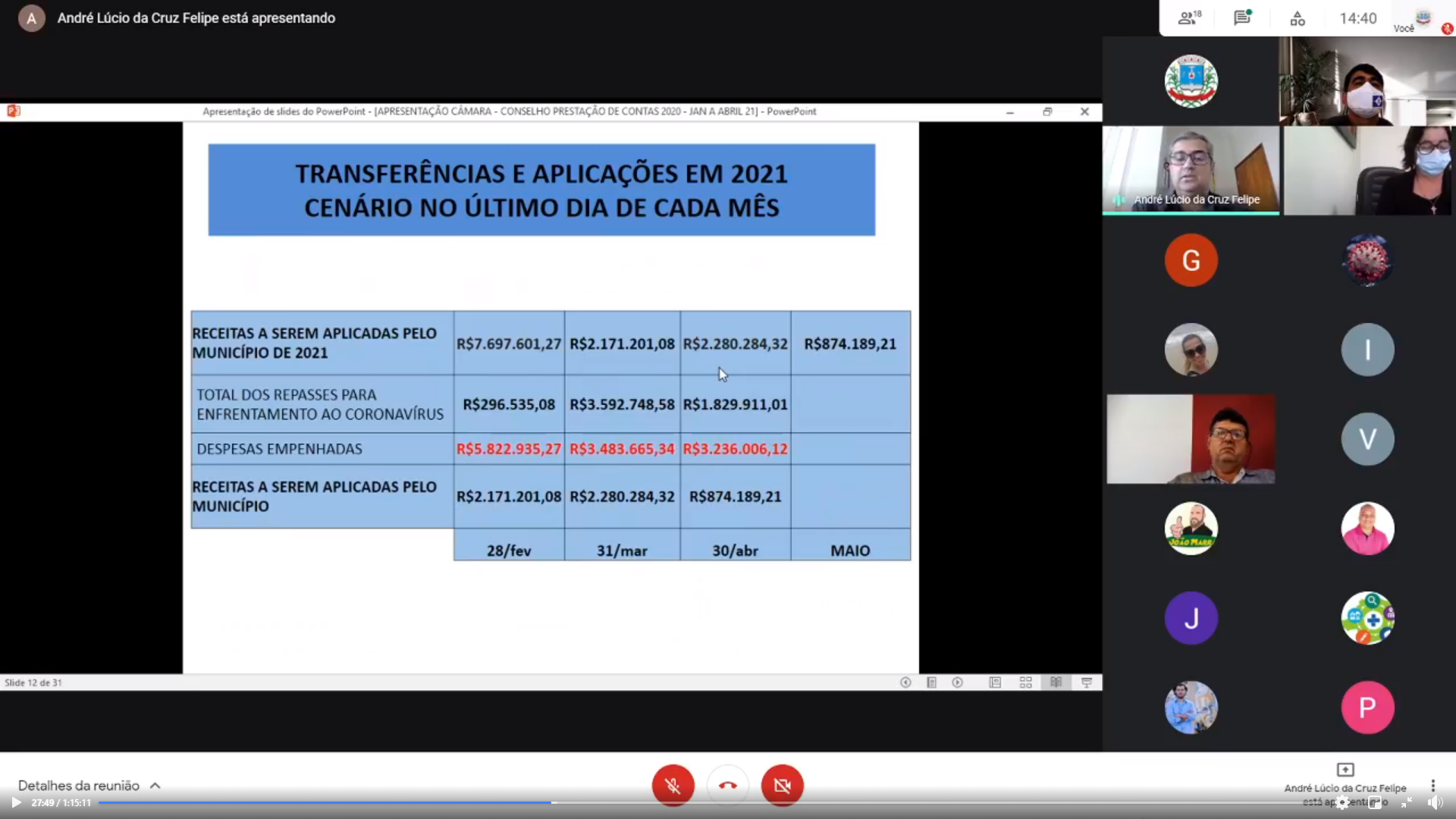Screen dimensions: 1456x819
Task: Open video player settings gear
Action: [x=1343, y=802]
